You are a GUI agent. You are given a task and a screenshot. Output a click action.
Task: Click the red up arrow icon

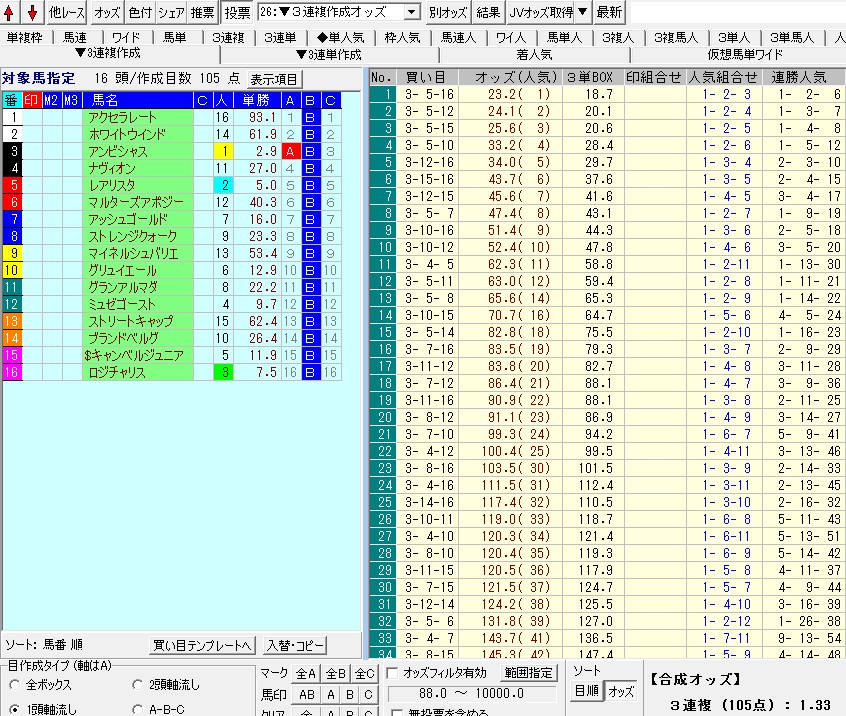11,12
